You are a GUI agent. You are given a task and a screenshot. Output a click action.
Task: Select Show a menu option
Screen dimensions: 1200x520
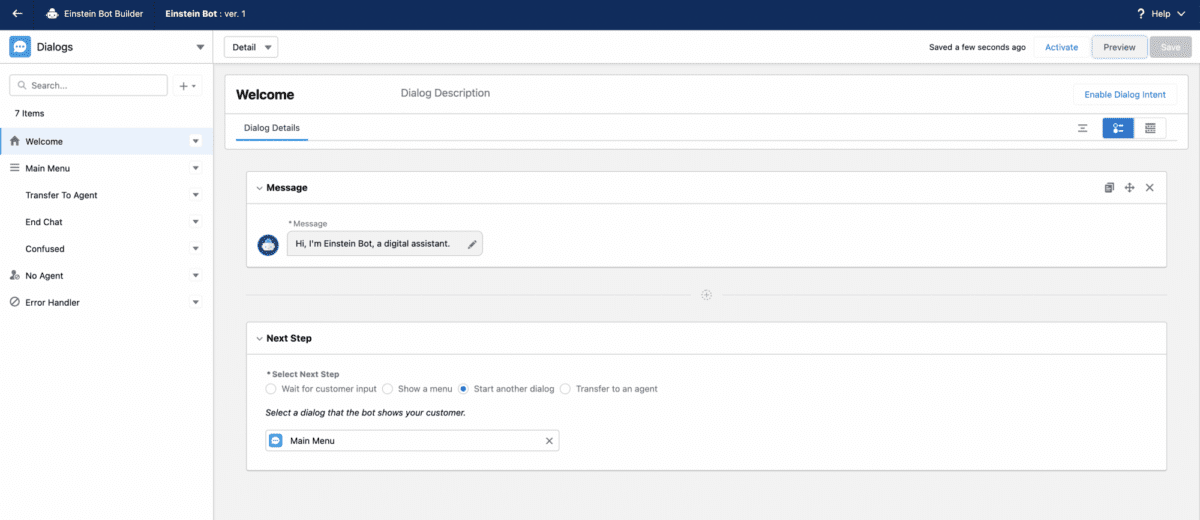pos(387,388)
